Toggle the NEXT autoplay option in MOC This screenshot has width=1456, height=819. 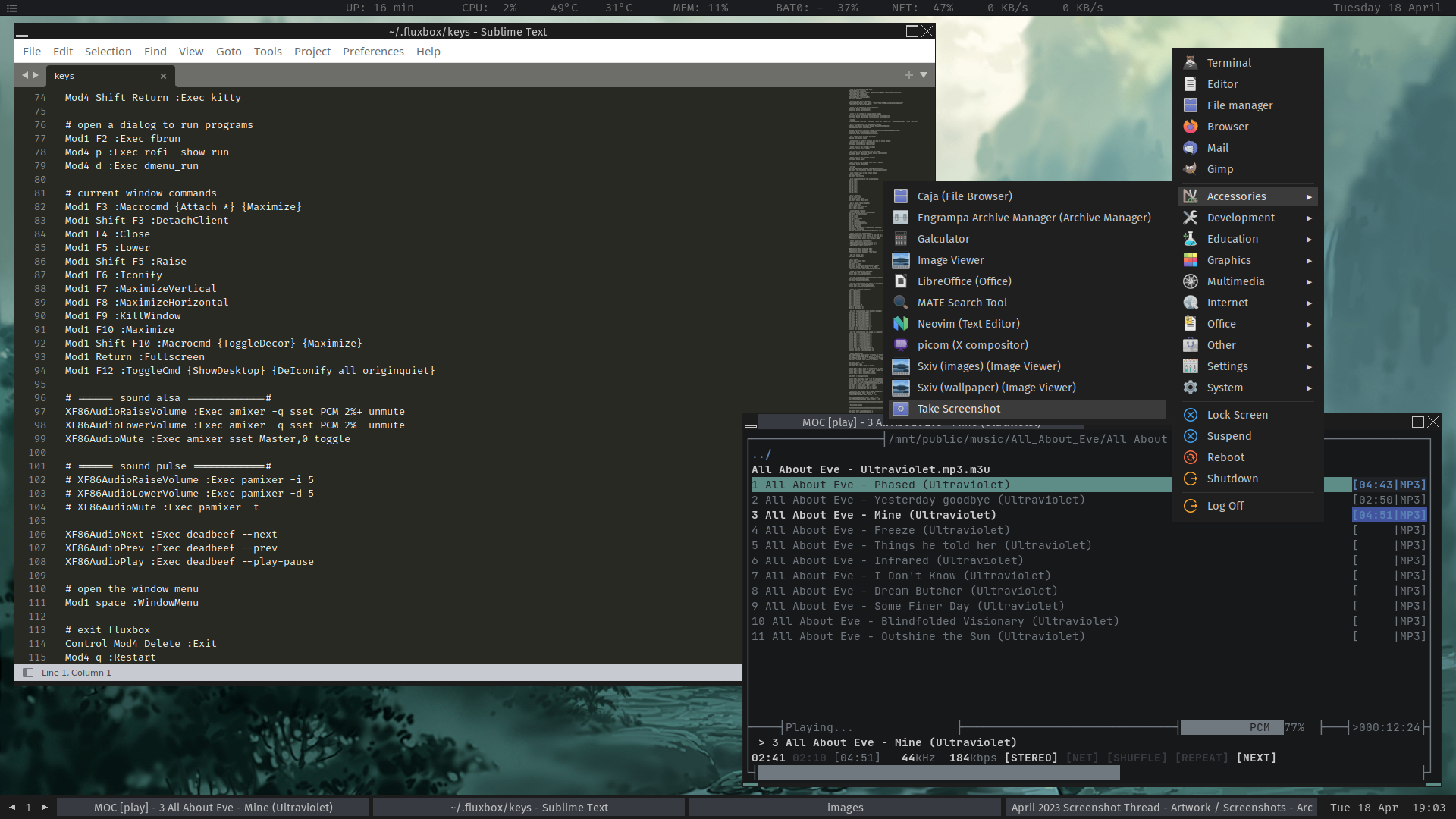(x=1256, y=758)
